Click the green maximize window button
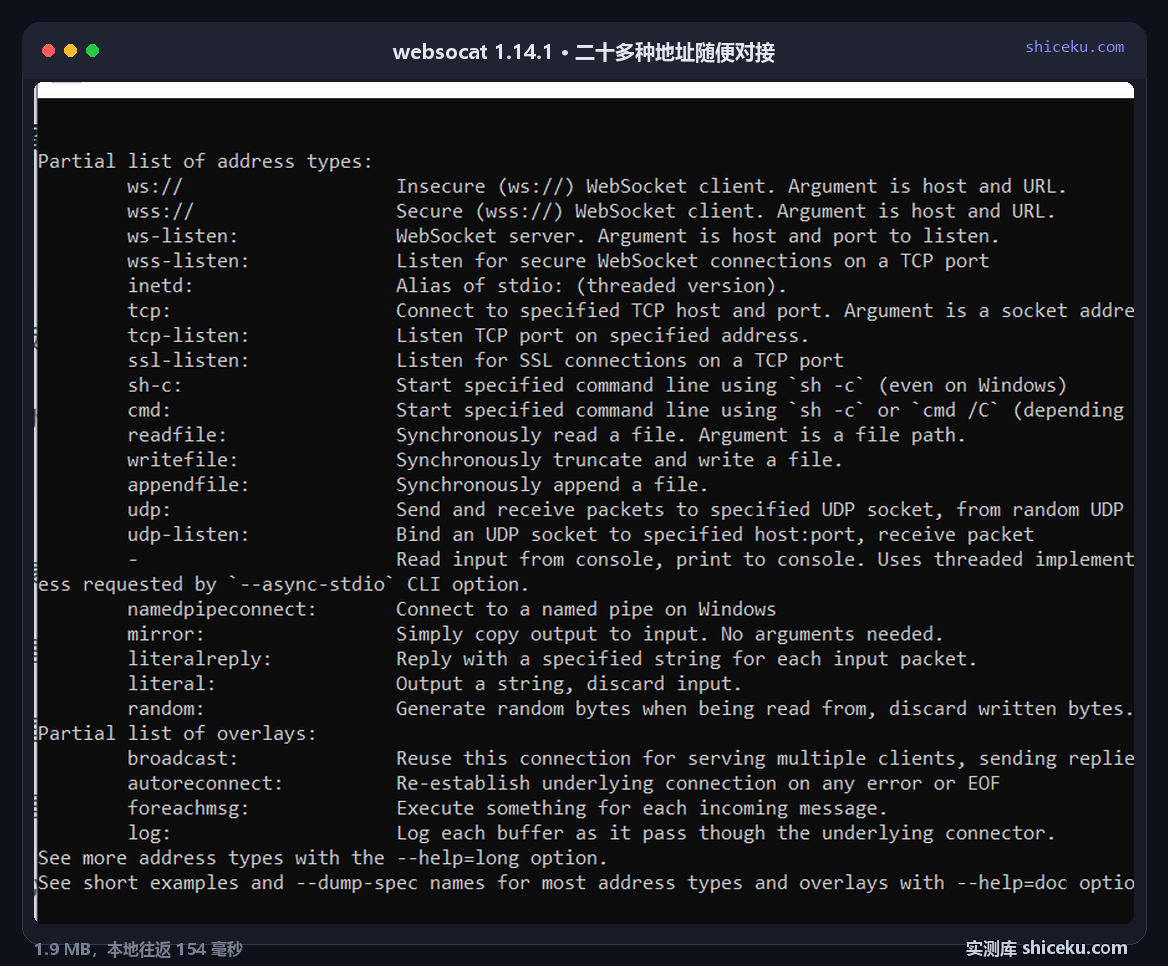Image resolution: width=1168 pixels, height=966 pixels. (92, 51)
